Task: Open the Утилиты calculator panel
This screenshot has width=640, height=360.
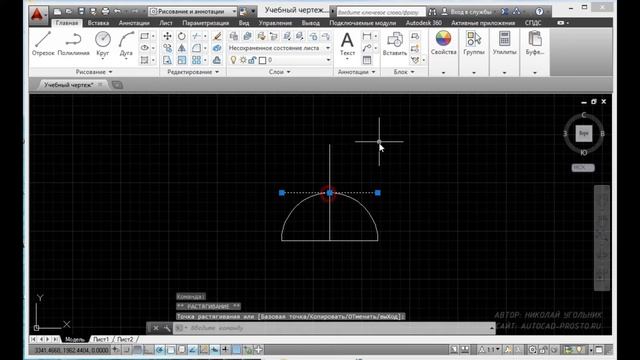Action: click(x=504, y=43)
